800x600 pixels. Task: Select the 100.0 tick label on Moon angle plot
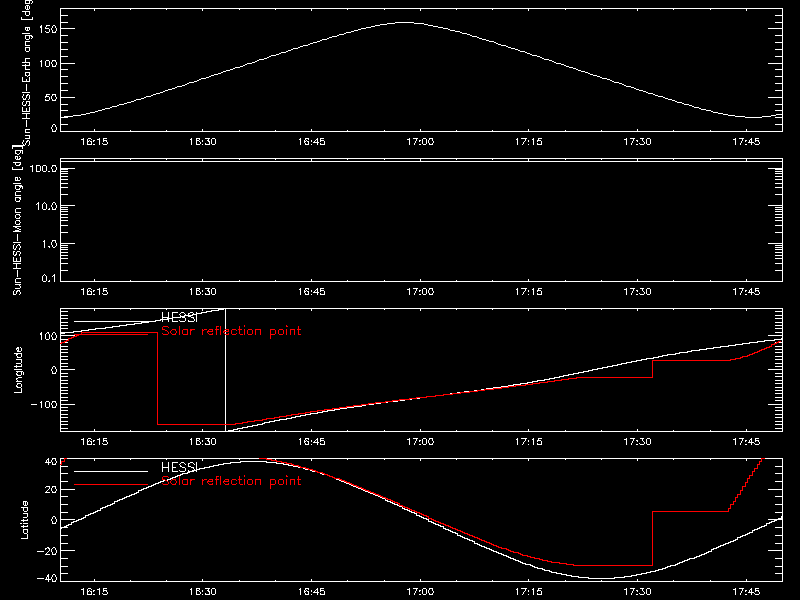coord(43,168)
